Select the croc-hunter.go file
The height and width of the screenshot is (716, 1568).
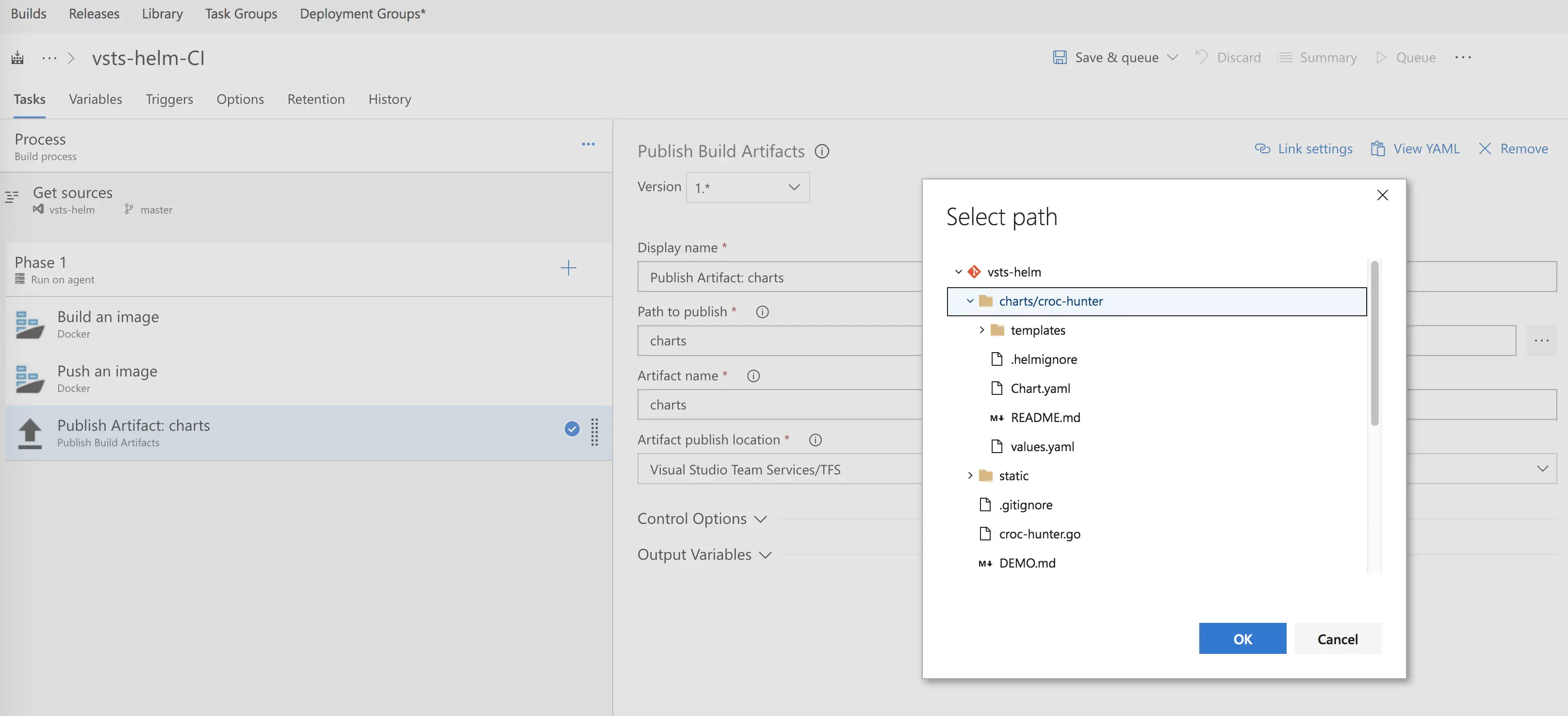coord(1040,534)
